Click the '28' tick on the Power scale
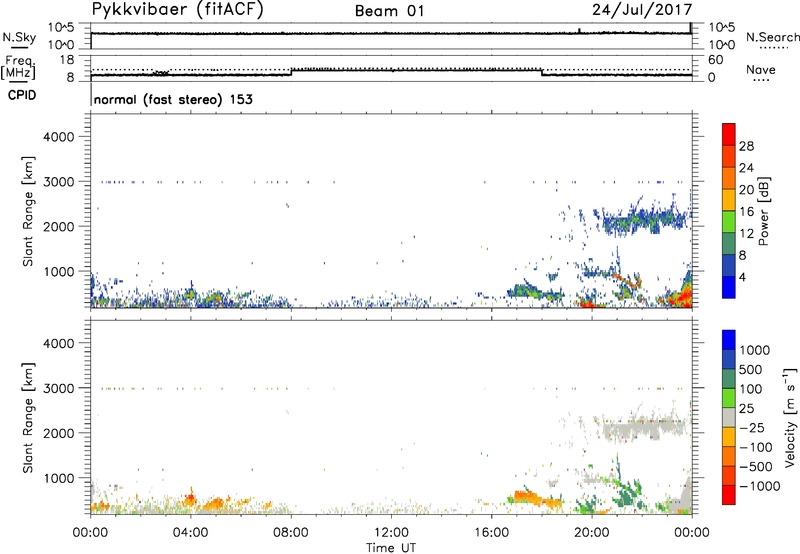The height and width of the screenshot is (554, 800). point(746,146)
